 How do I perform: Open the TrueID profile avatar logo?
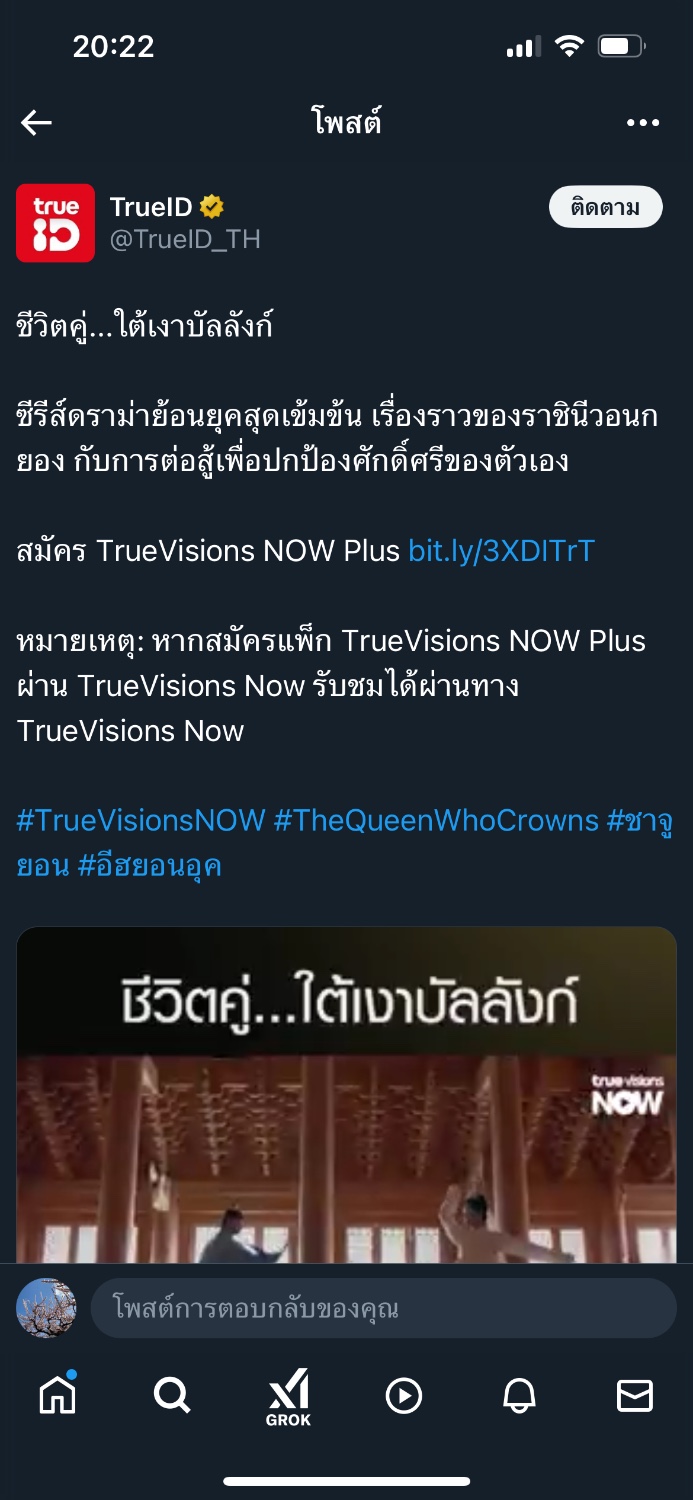(x=56, y=223)
